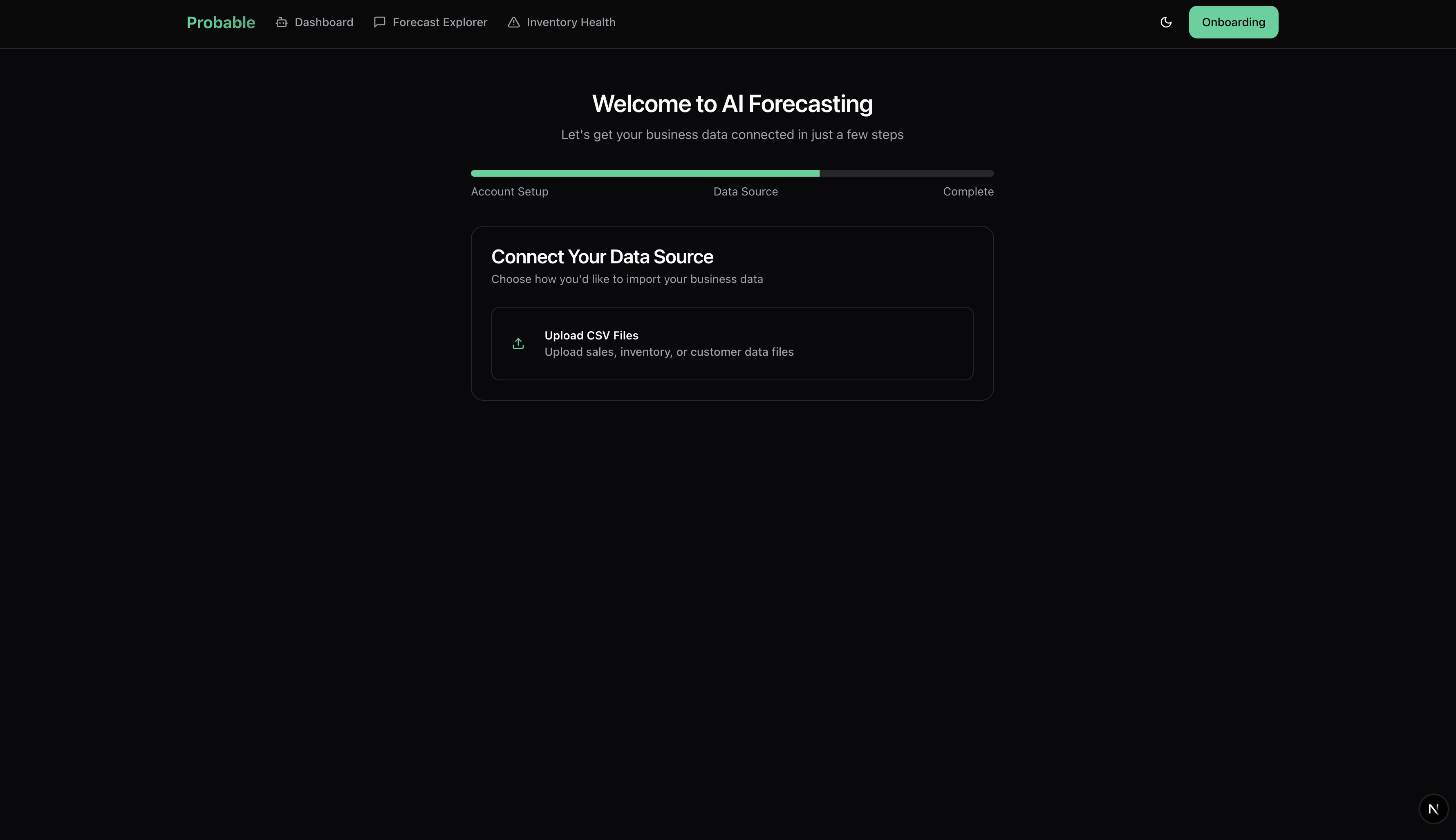The image size is (1456, 840).
Task: Click the Complete step label
Action: tap(968, 191)
